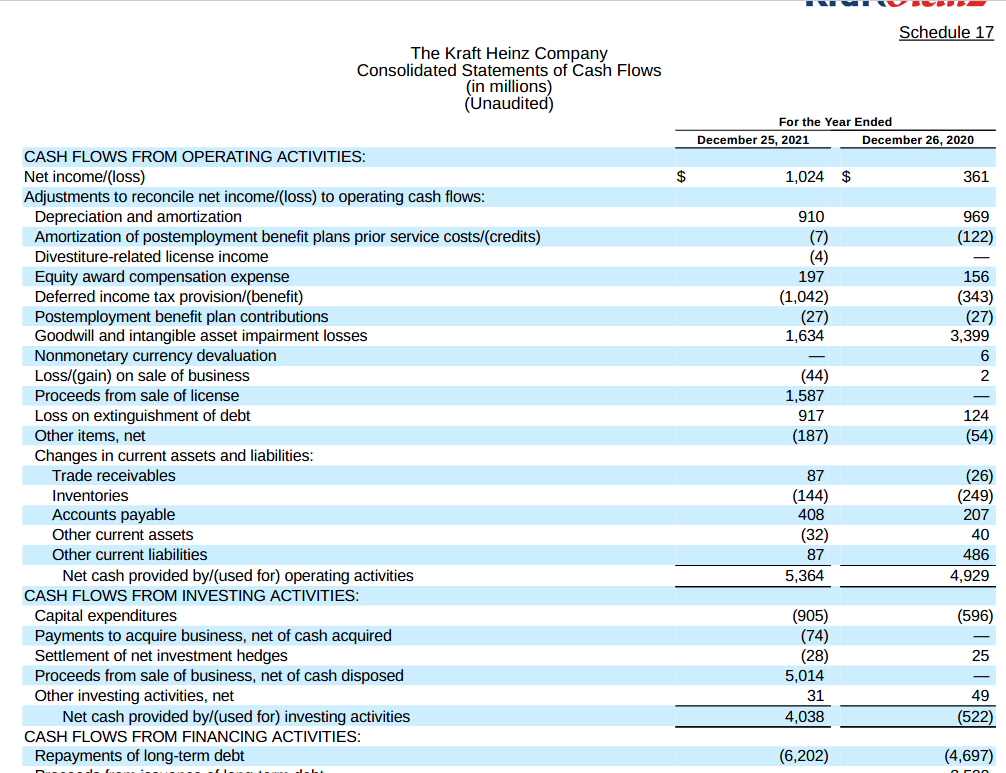Click 'Other current assets' row label

point(123,534)
